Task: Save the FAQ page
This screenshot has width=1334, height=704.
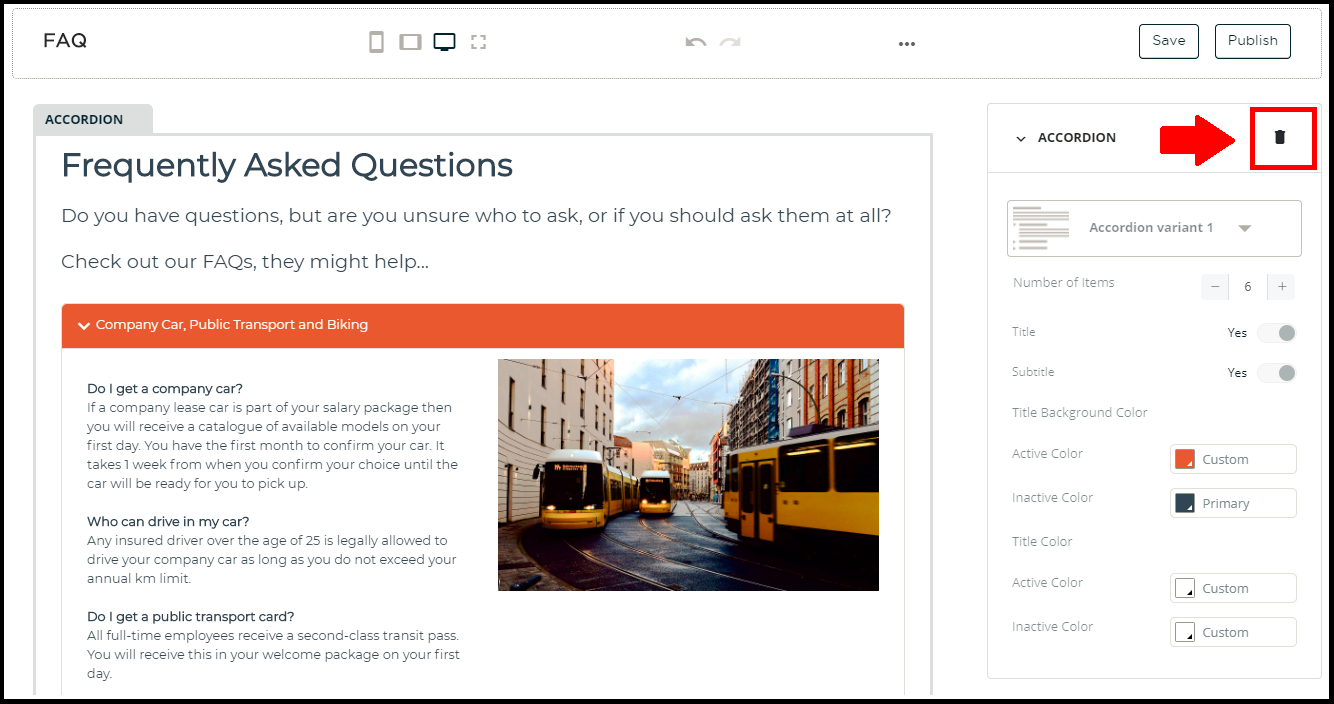Action: pyautogui.click(x=1169, y=41)
